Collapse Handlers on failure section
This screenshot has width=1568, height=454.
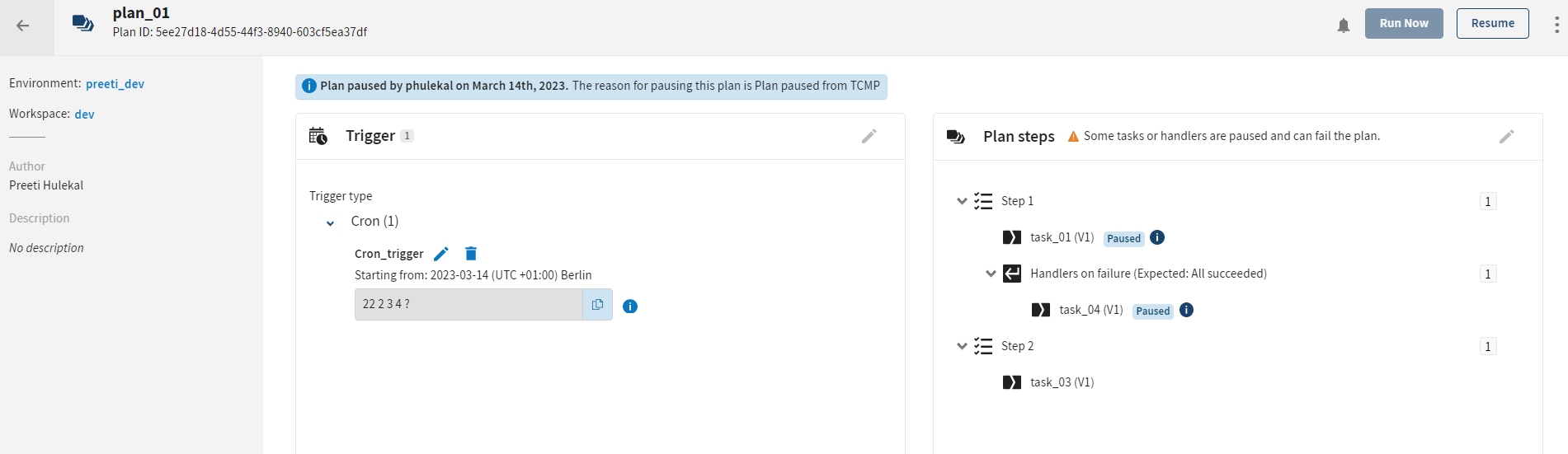(x=991, y=274)
